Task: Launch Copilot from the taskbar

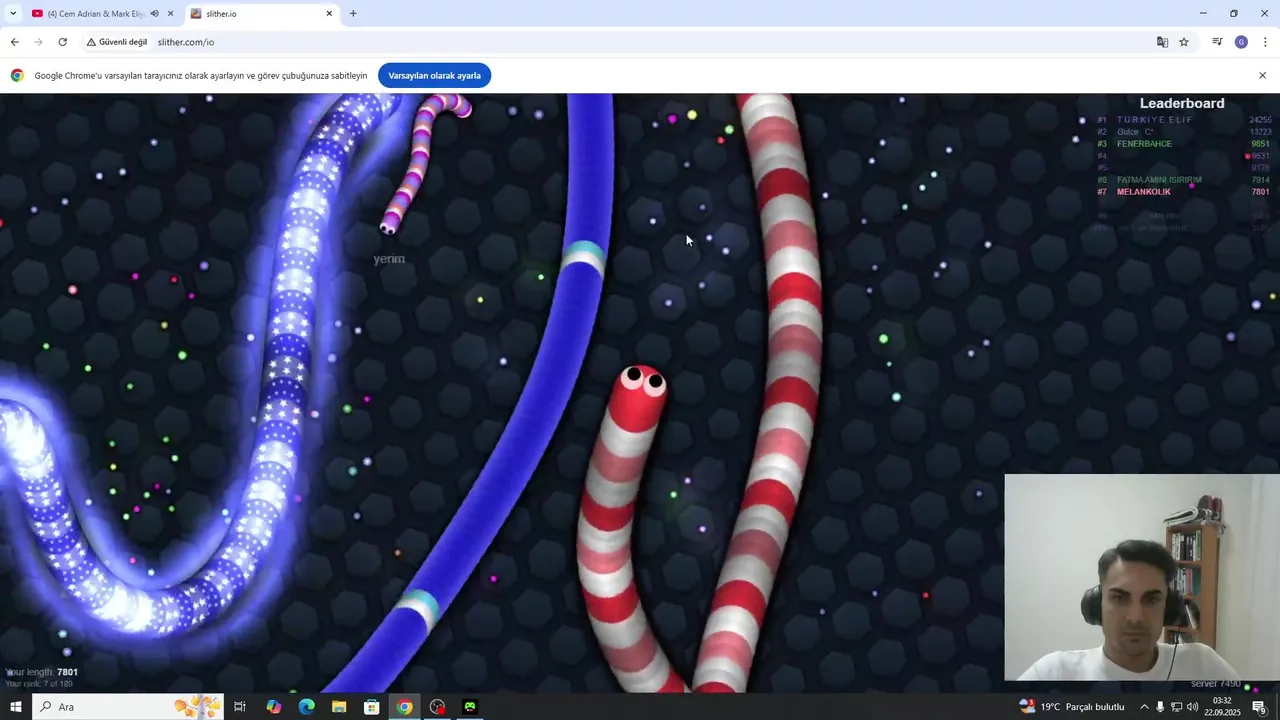Action: click(273, 707)
